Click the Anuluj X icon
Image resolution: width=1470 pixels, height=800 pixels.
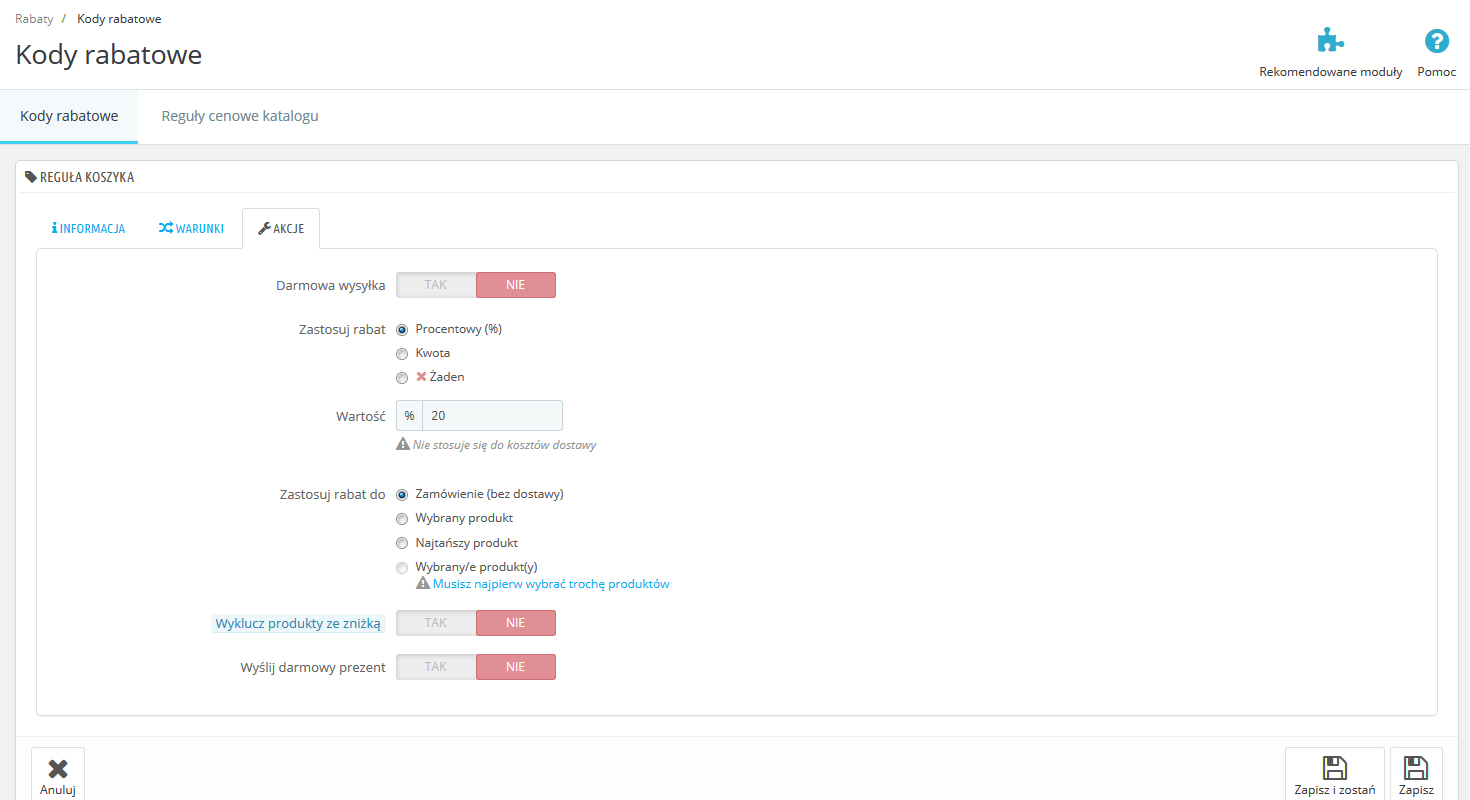pyautogui.click(x=58, y=768)
